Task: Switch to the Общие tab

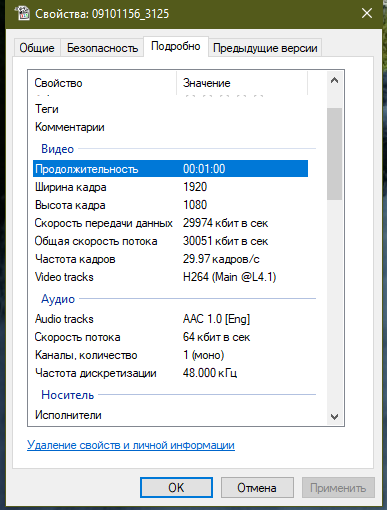Action: coord(37,48)
